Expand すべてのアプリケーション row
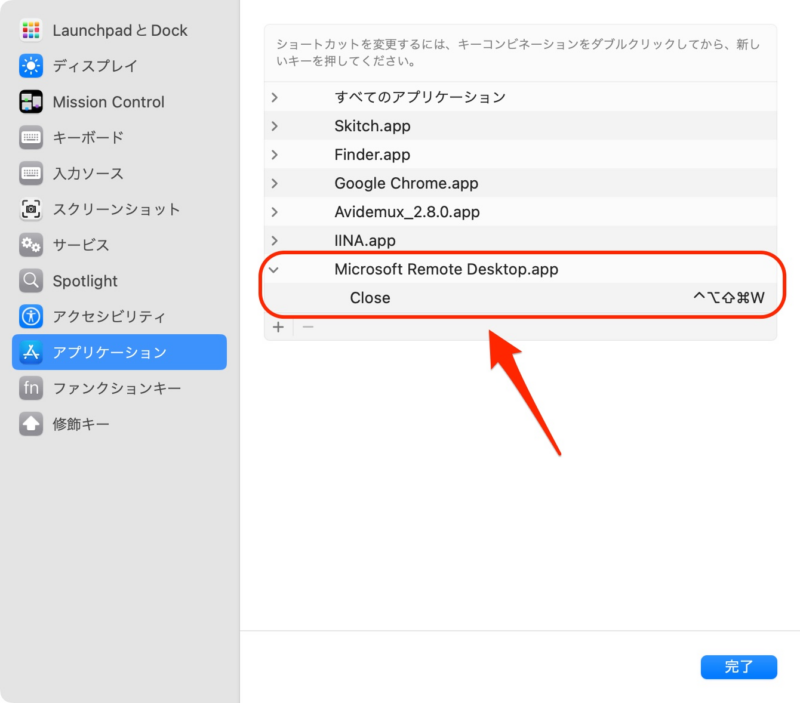 pyautogui.click(x=275, y=97)
